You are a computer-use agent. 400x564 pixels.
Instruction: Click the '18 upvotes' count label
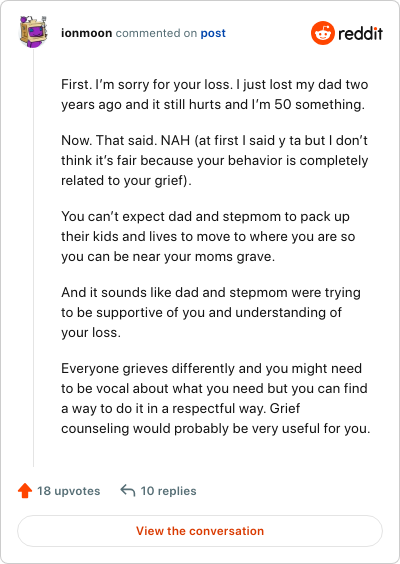point(69,491)
